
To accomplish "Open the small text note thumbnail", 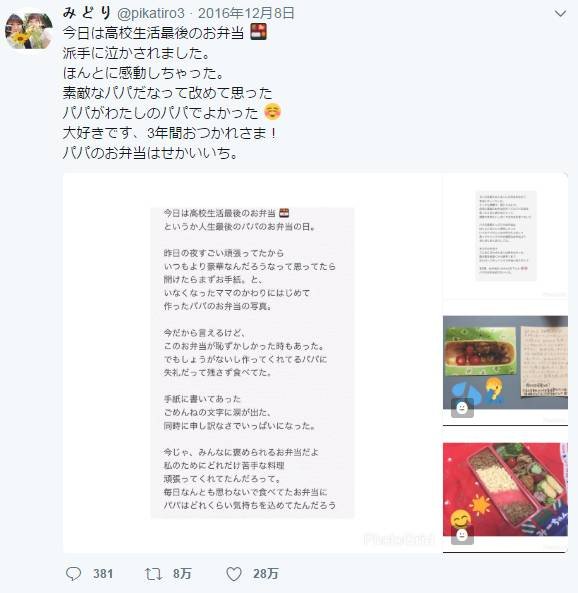I will tap(505, 236).
